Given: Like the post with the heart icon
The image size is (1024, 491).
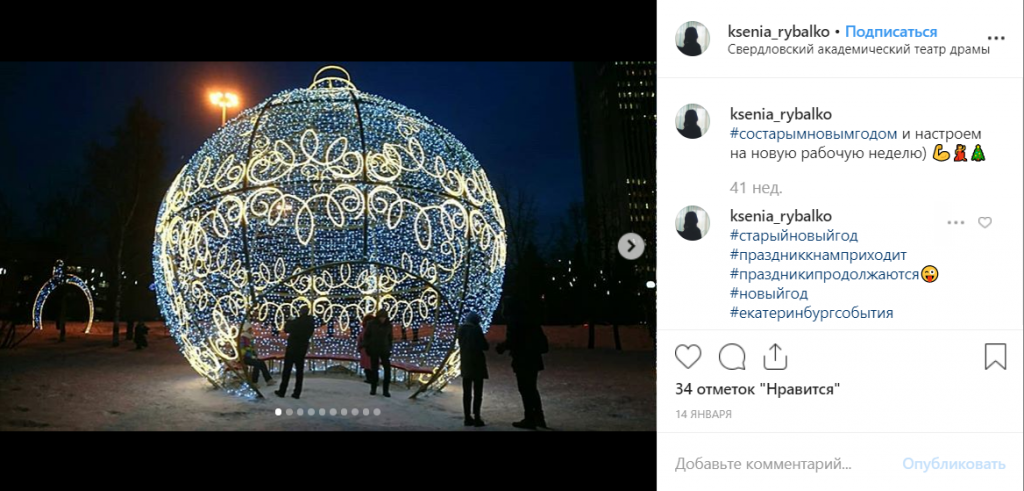Looking at the screenshot, I should click(688, 356).
